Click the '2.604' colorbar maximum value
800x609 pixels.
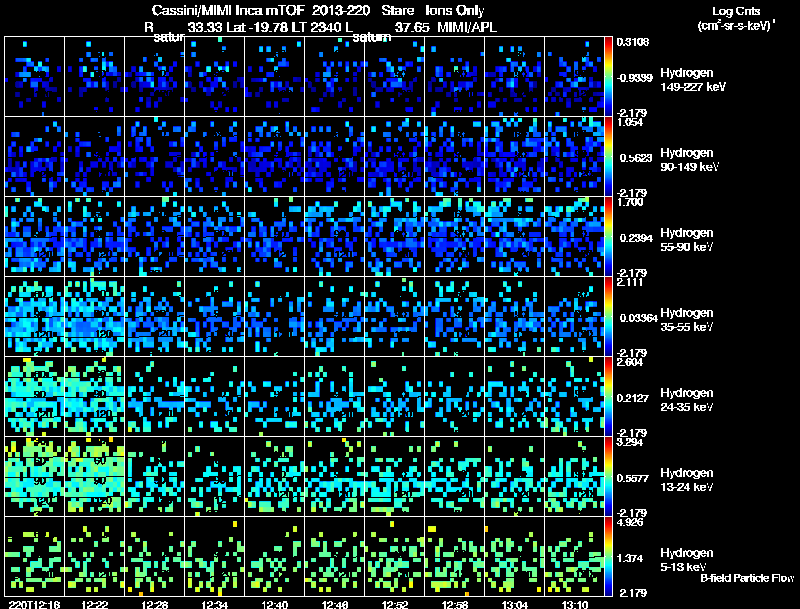(x=630, y=362)
